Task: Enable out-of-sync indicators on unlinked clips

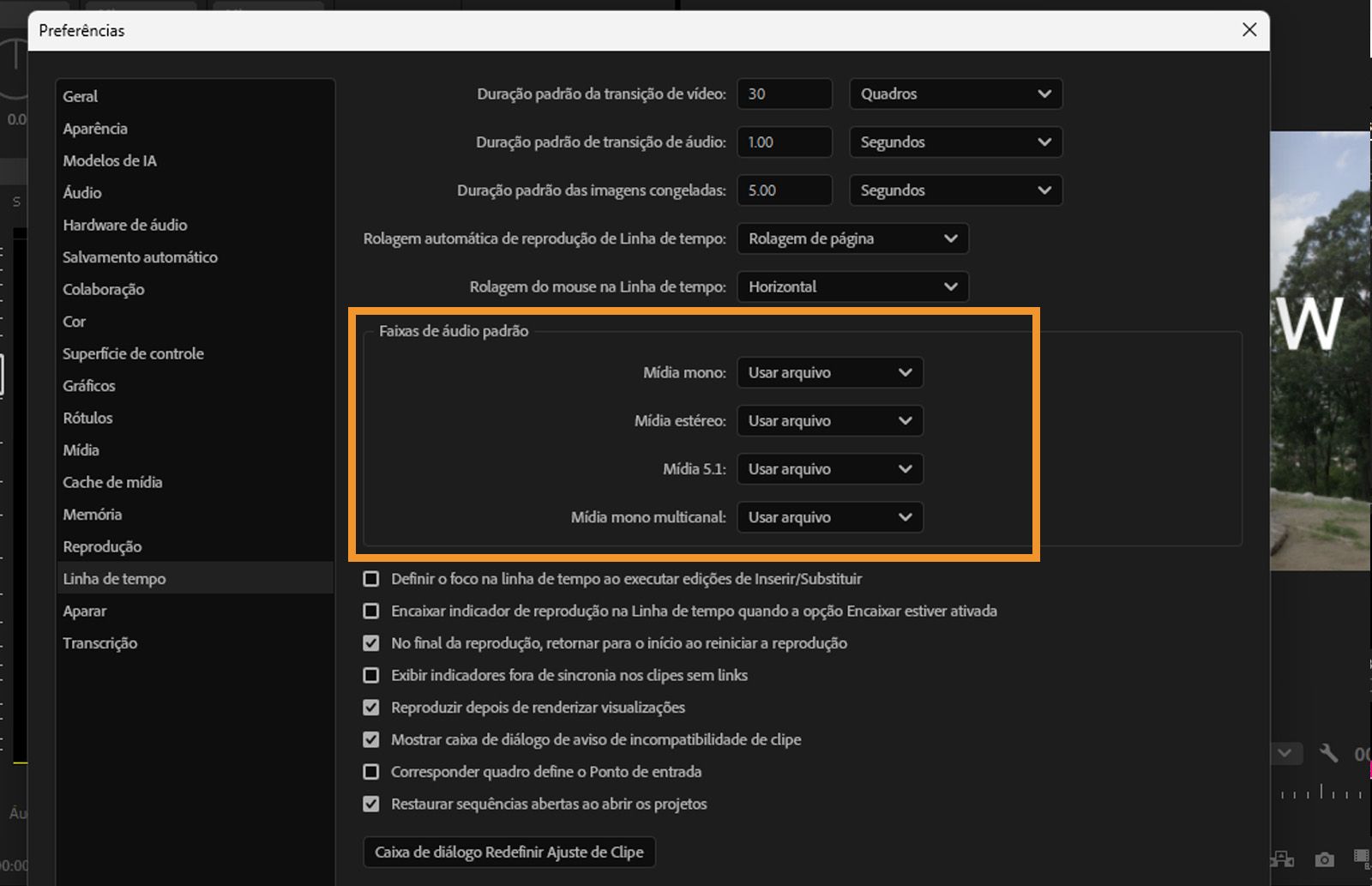Action: pos(371,675)
